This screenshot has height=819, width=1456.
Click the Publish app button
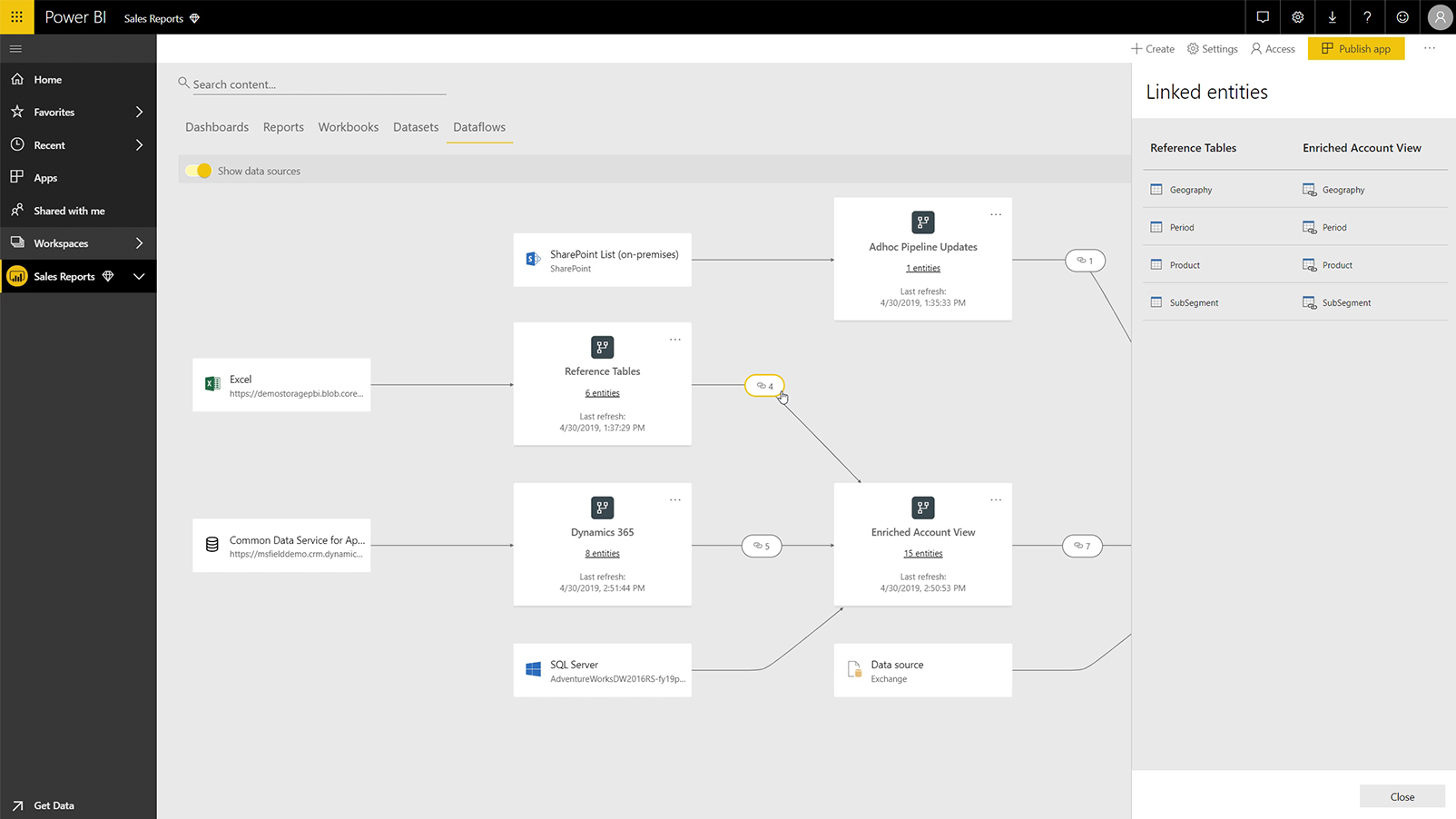pos(1356,48)
